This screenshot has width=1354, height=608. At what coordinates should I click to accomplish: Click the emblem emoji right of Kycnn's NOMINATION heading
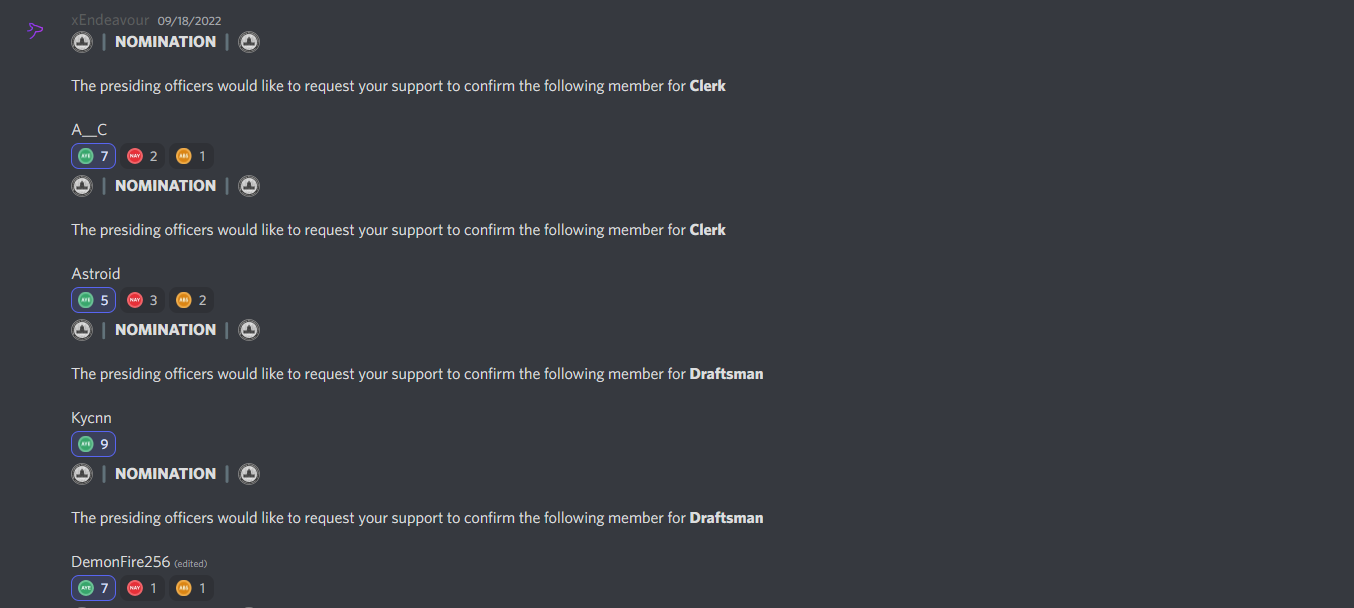249,330
